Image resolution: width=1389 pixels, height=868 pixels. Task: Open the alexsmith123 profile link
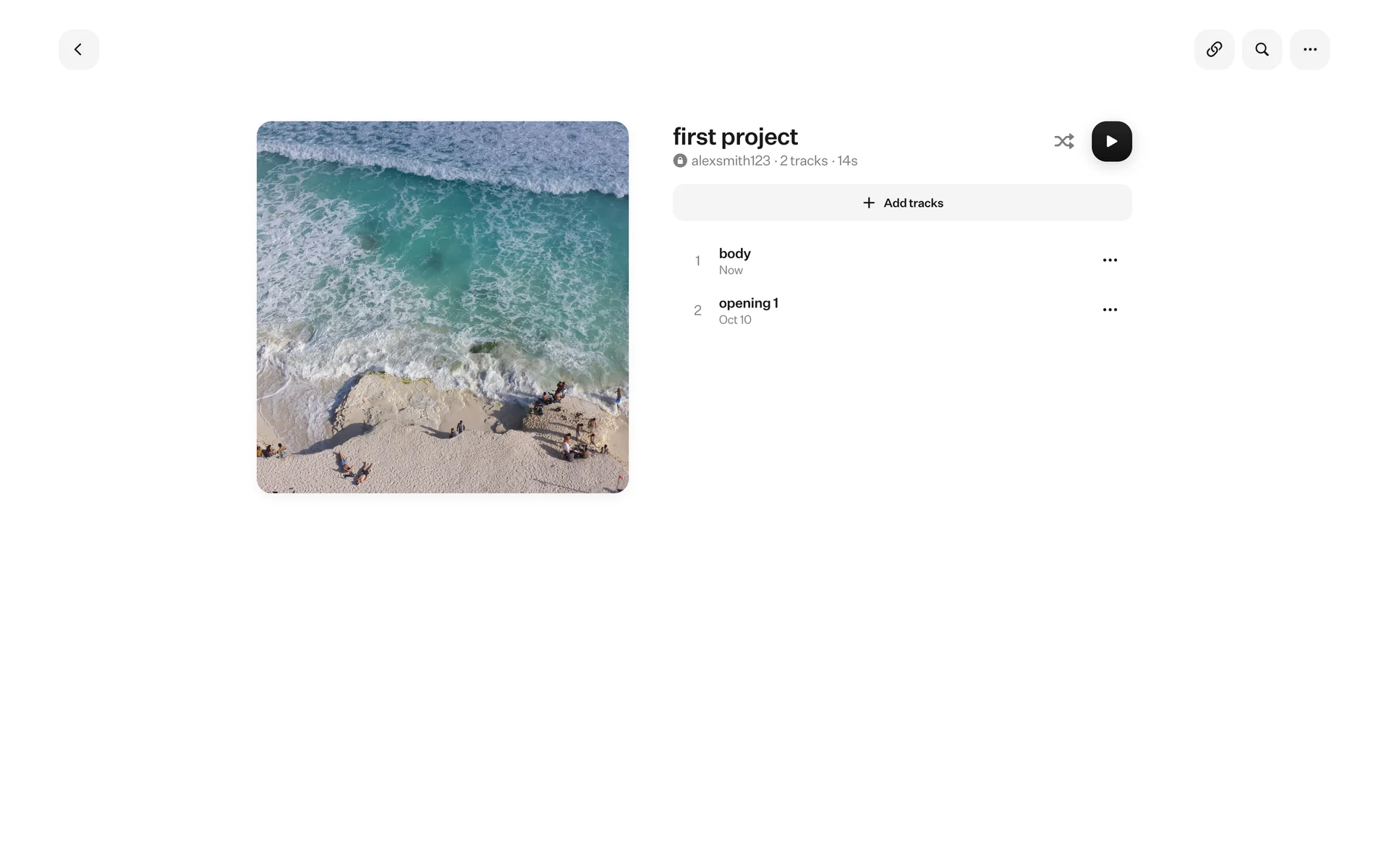[731, 161]
